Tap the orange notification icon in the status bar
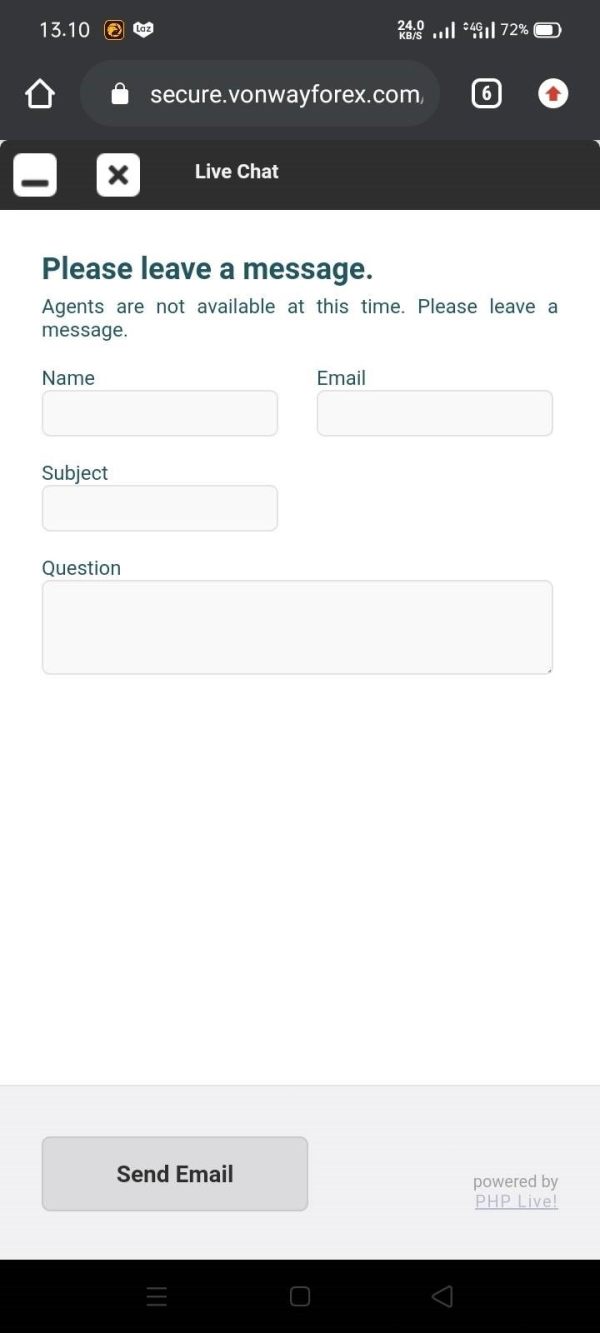 (114, 30)
